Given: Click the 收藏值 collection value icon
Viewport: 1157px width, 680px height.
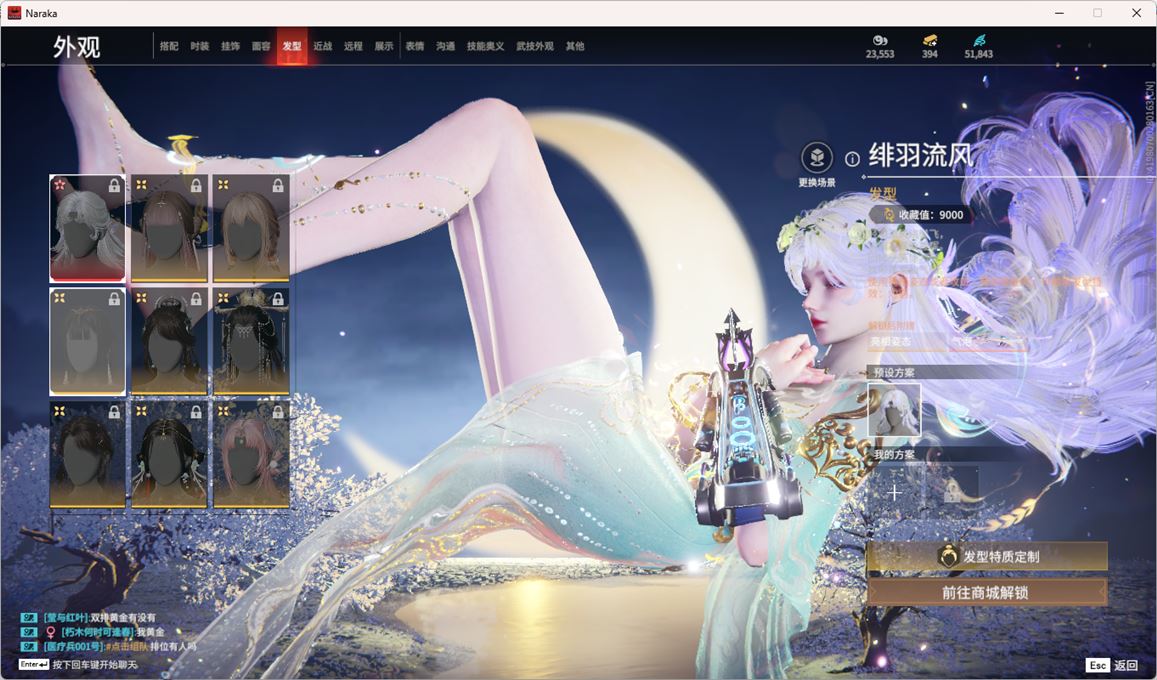Looking at the screenshot, I should pyautogui.click(x=888, y=215).
